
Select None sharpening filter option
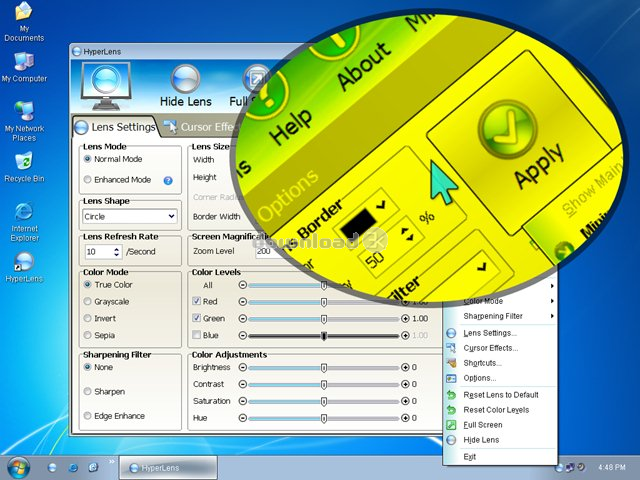point(87,367)
